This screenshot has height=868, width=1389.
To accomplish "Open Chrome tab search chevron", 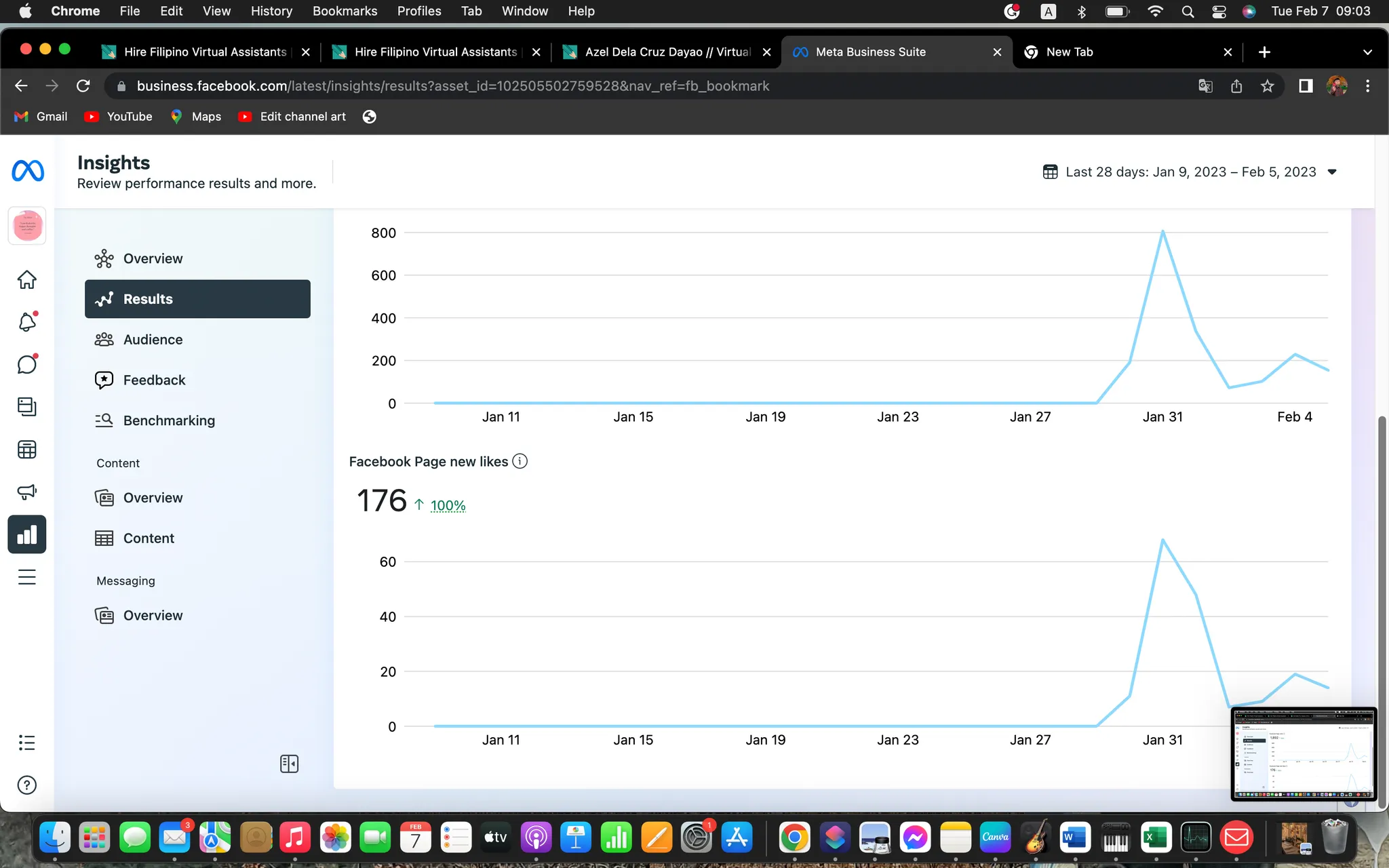I will coord(1367,52).
